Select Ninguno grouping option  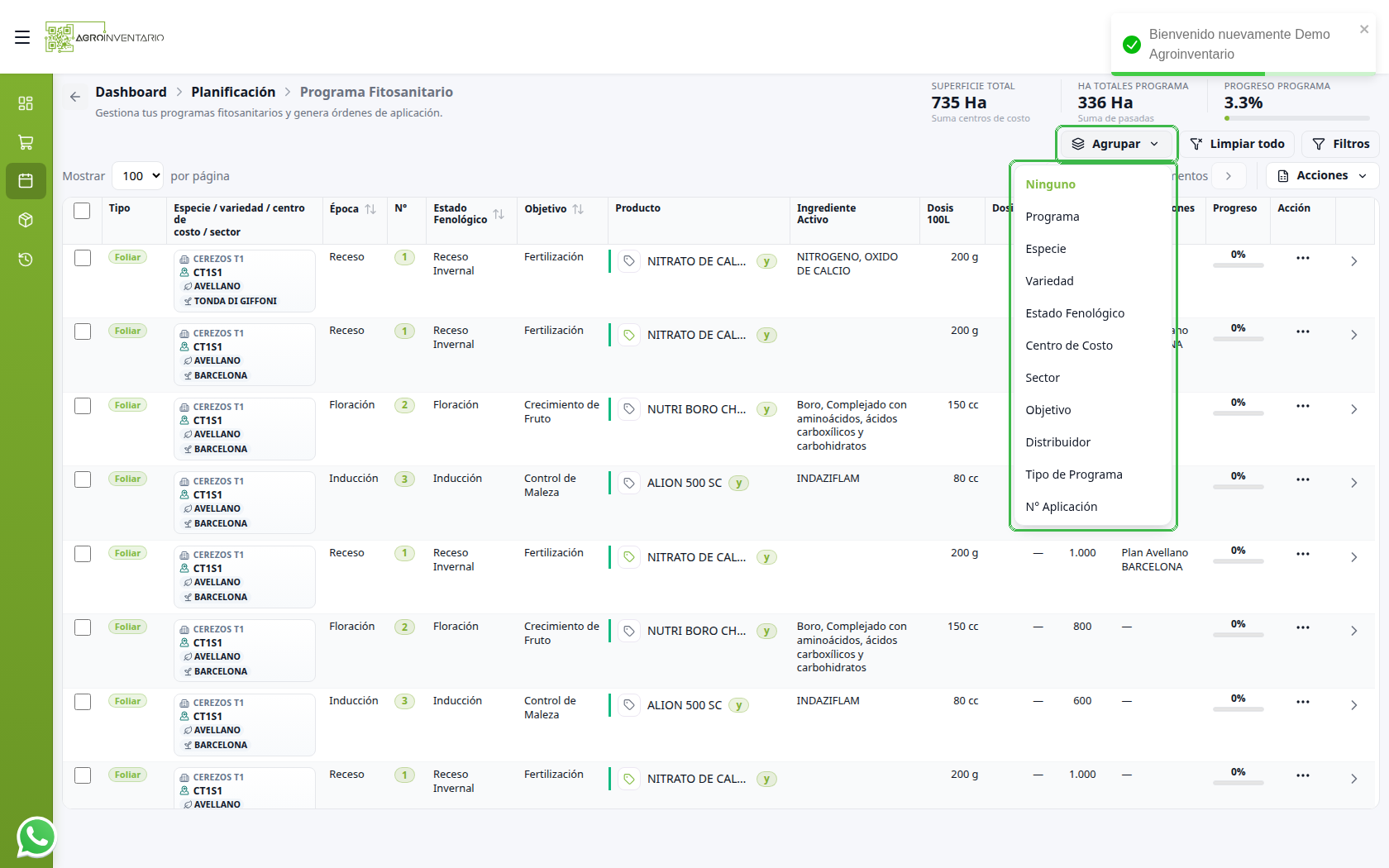(x=1092, y=184)
